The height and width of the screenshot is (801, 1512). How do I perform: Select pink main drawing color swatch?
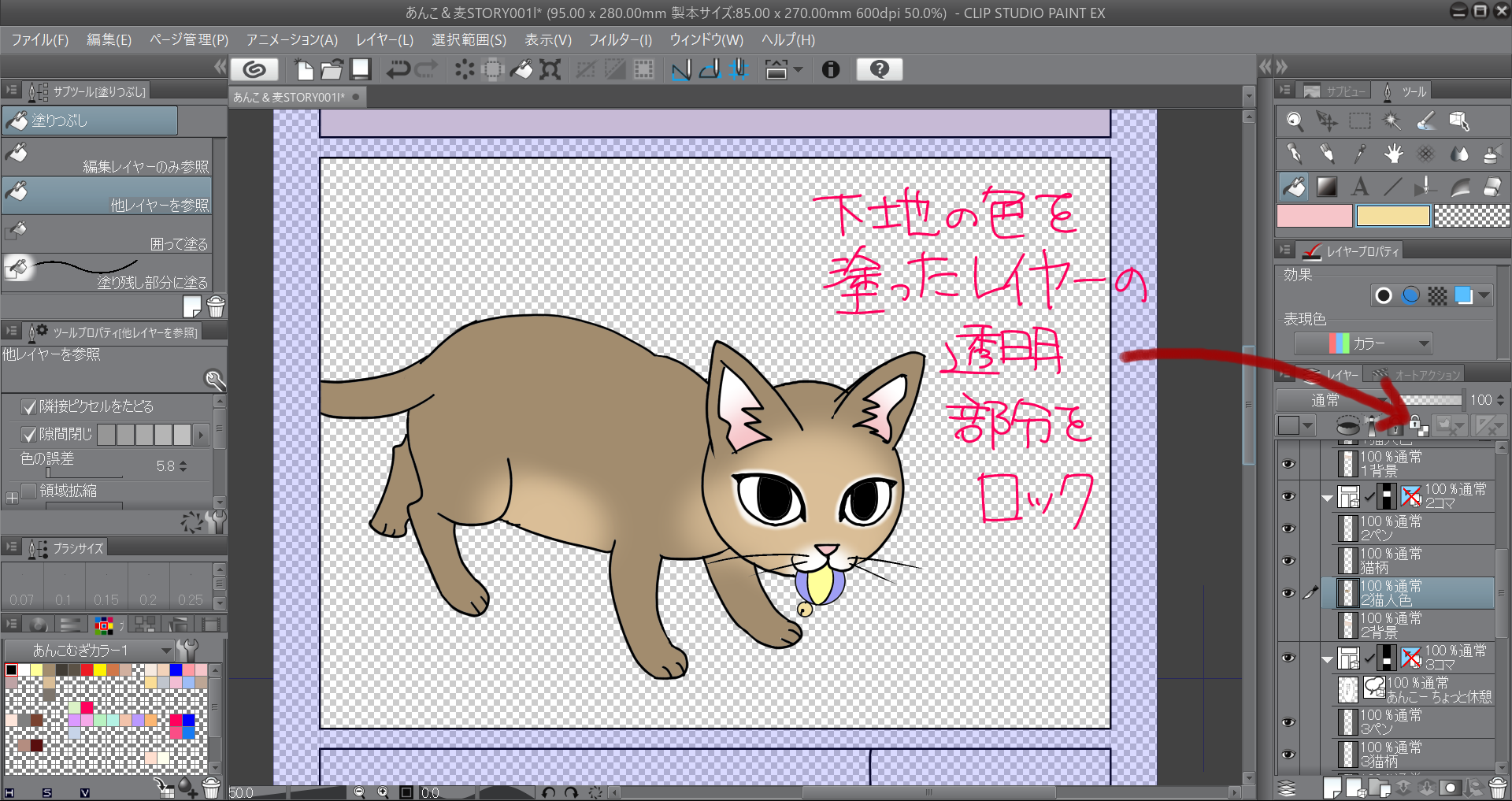[x=1314, y=215]
